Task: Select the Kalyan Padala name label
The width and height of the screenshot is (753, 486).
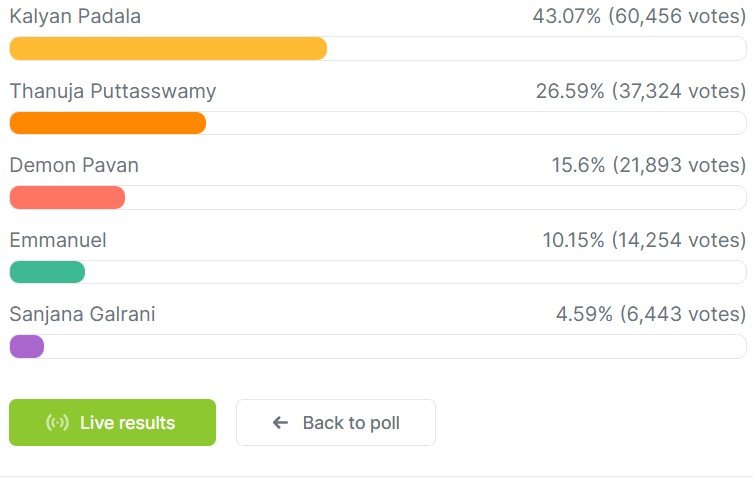Action: pyautogui.click(x=75, y=16)
